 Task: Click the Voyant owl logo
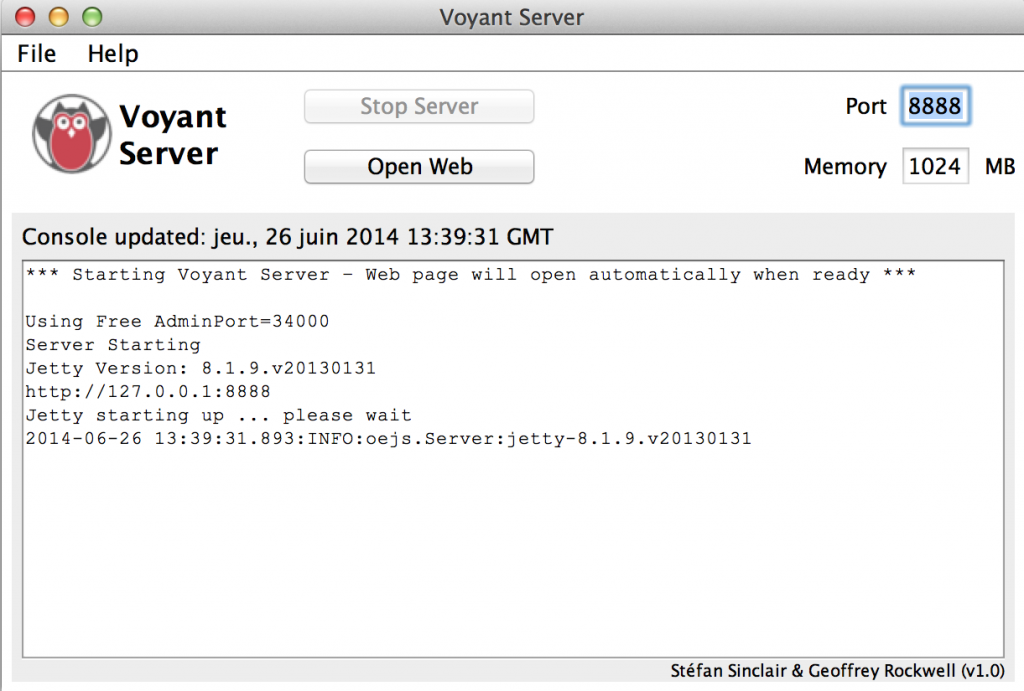[x=71, y=134]
